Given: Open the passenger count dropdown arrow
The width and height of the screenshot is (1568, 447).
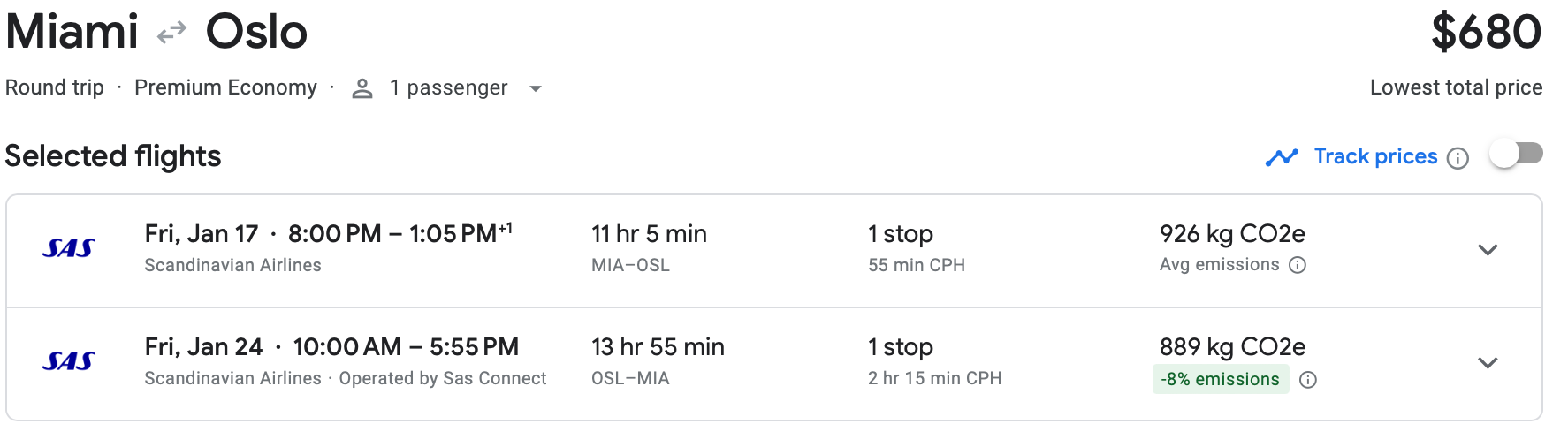Looking at the screenshot, I should [x=535, y=88].
